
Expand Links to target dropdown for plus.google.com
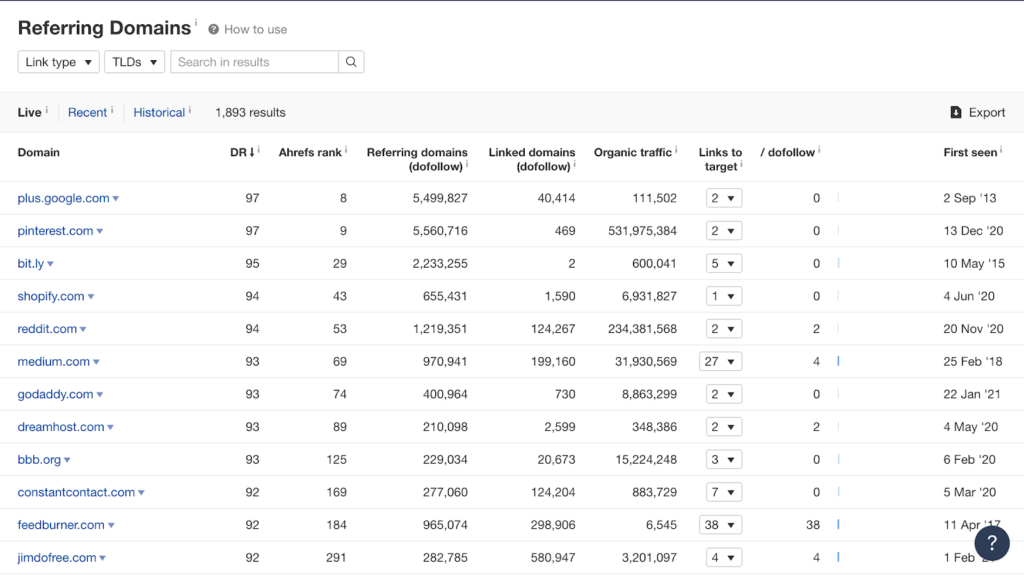(x=724, y=198)
